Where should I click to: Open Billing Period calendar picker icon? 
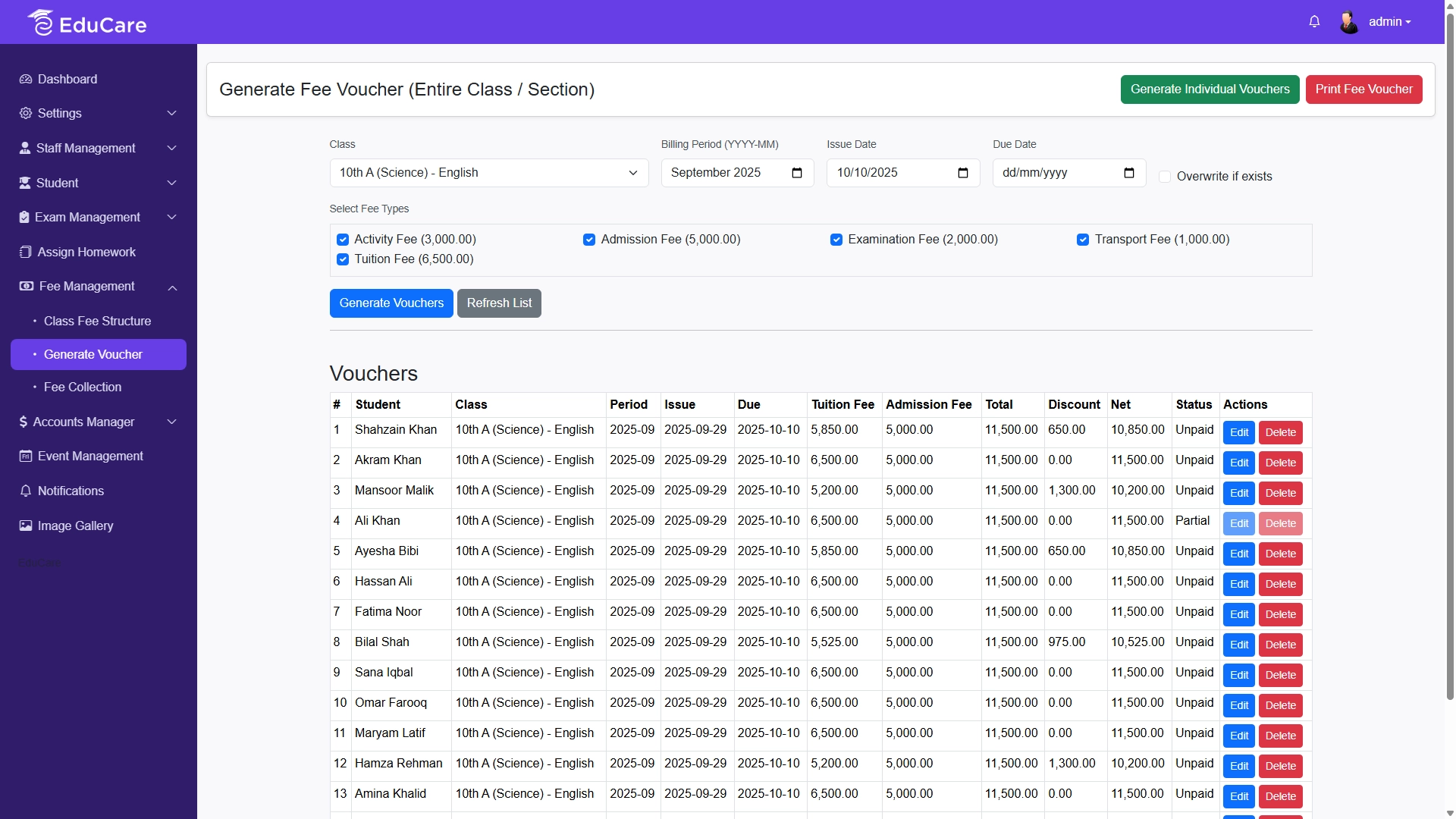click(x=796, y=173)
